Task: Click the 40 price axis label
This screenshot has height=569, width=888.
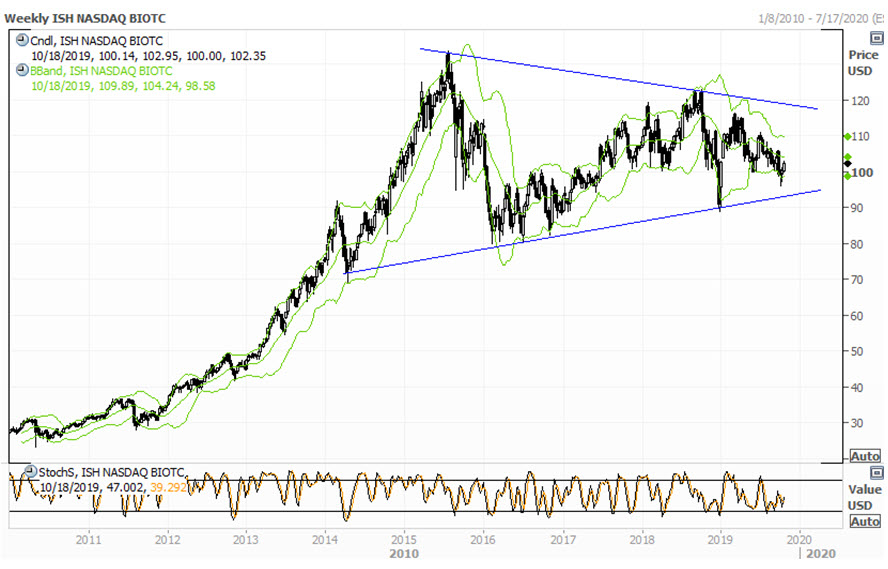Action: pyautogui.click(x=857, y=388)
